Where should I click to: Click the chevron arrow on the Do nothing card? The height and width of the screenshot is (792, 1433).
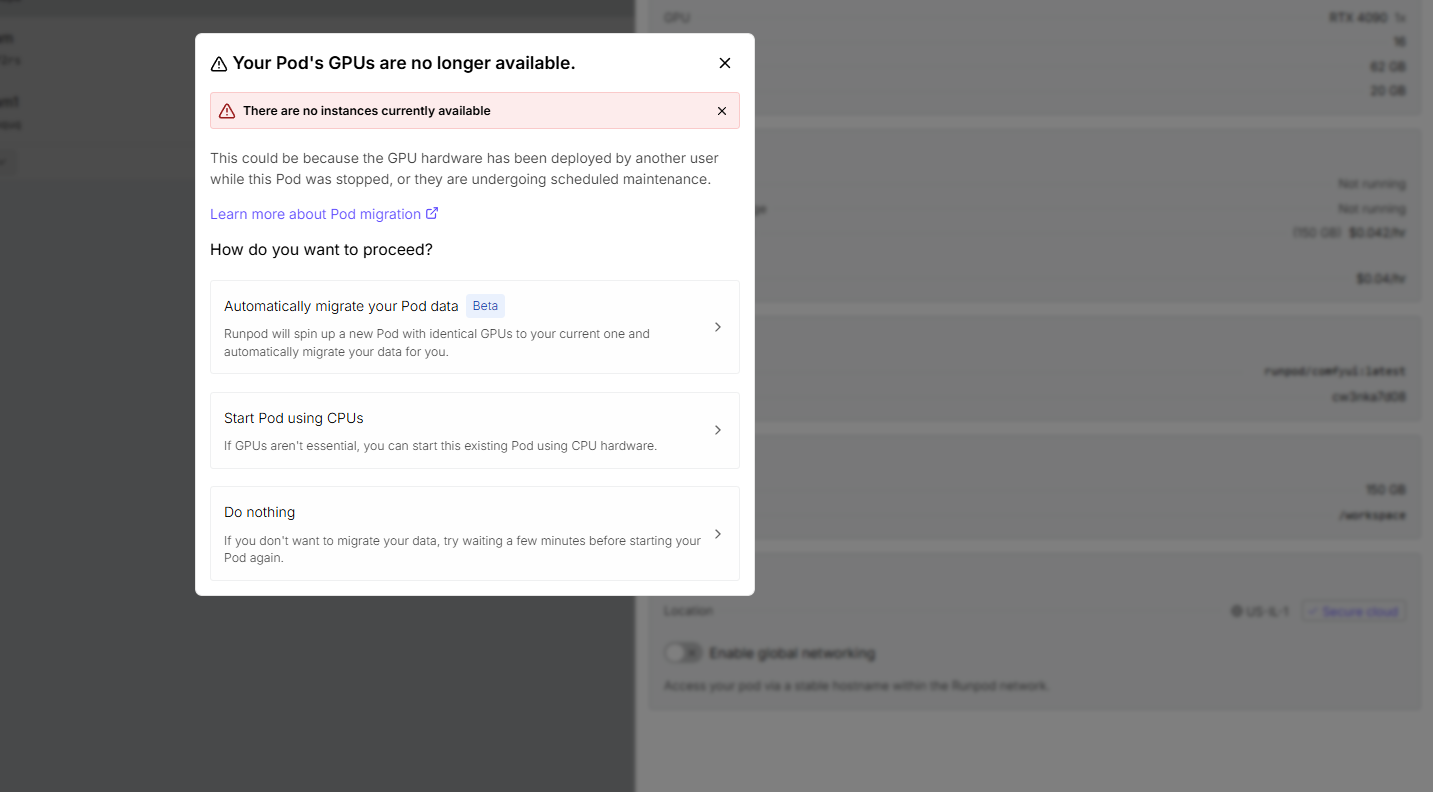(717, 534)
